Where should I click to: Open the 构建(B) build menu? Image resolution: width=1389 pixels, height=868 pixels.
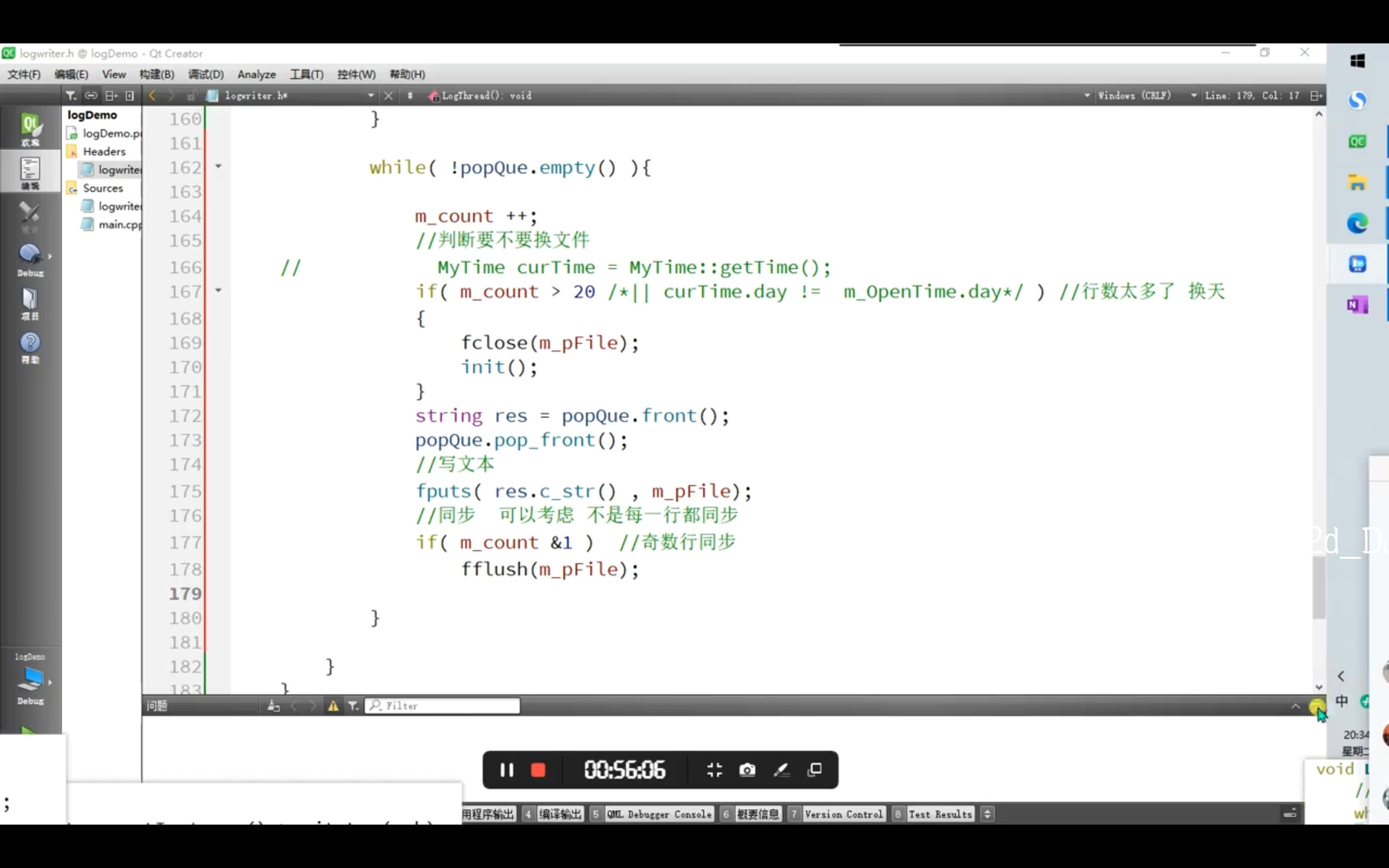coord(156,74)
